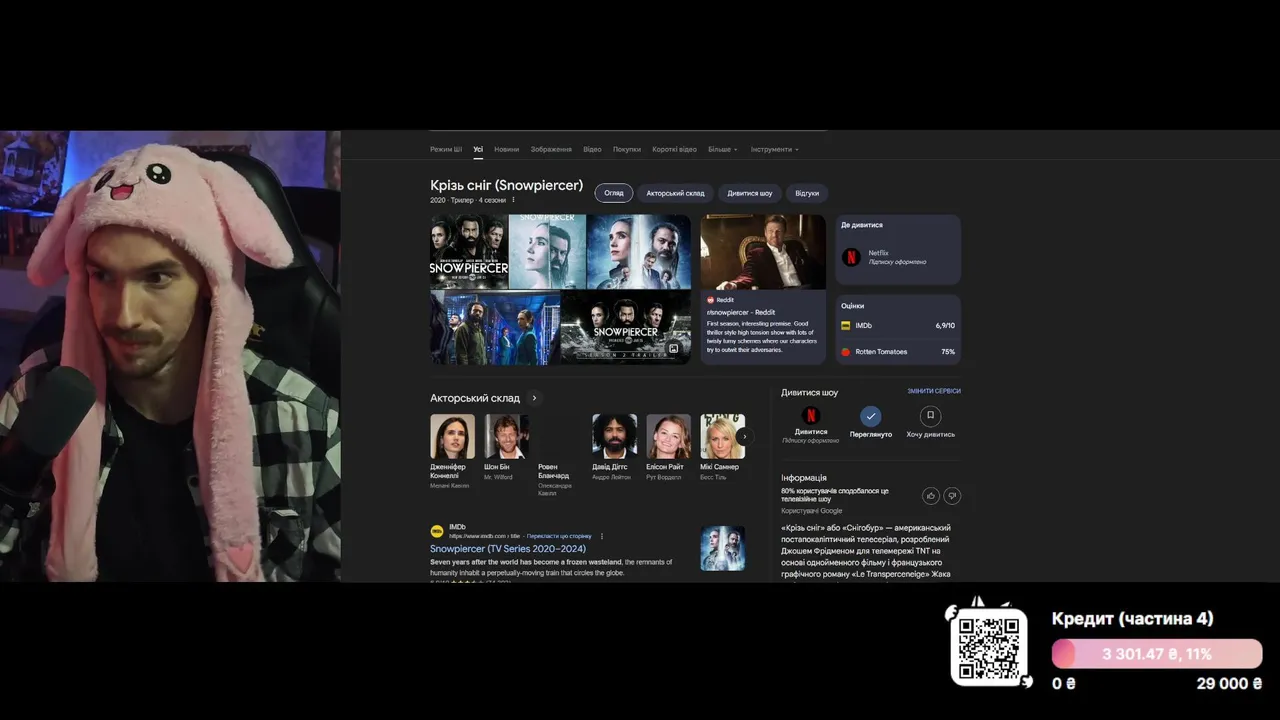Click the Netflix Підписку оформлено text
This screenshot has width=1280, height=720.
897,262
